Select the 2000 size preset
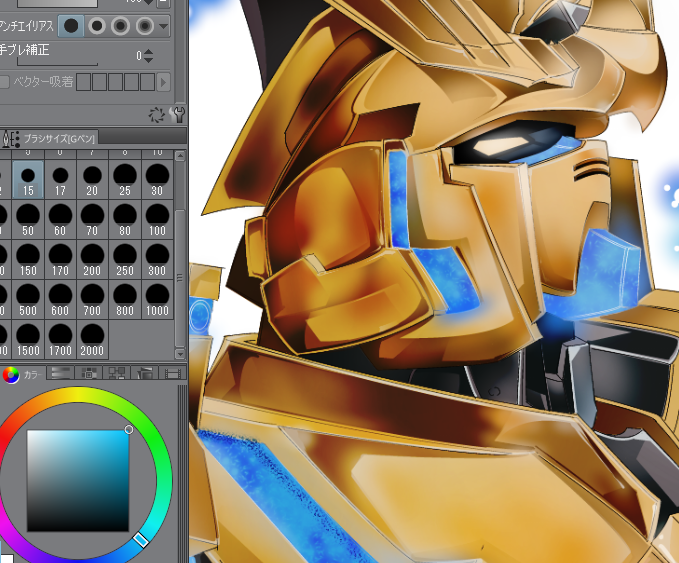679x563 pixels. (92, 339)
